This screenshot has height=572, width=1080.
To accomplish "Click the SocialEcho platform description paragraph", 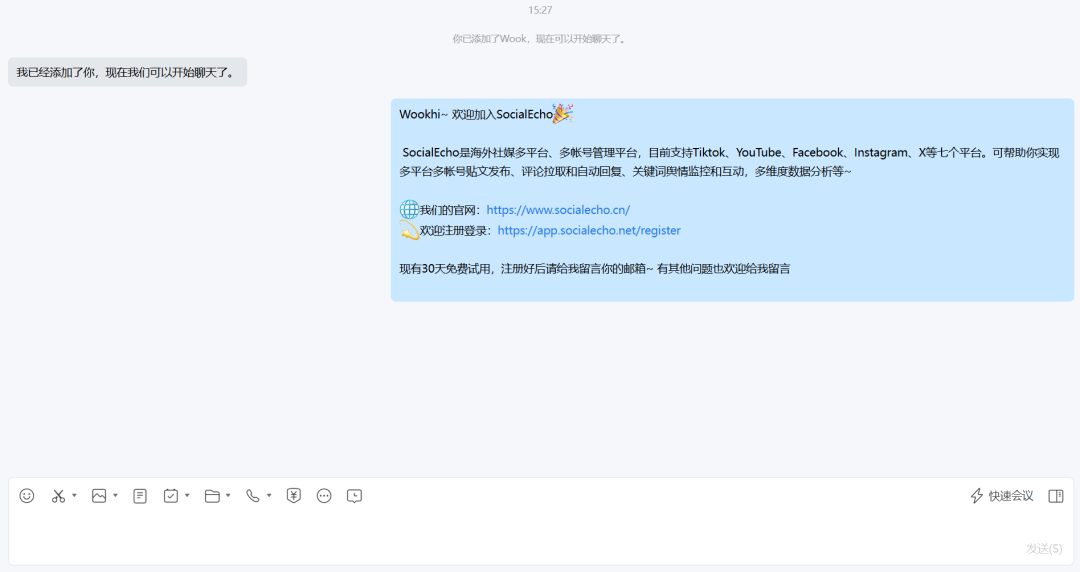I will pos(729,162).
